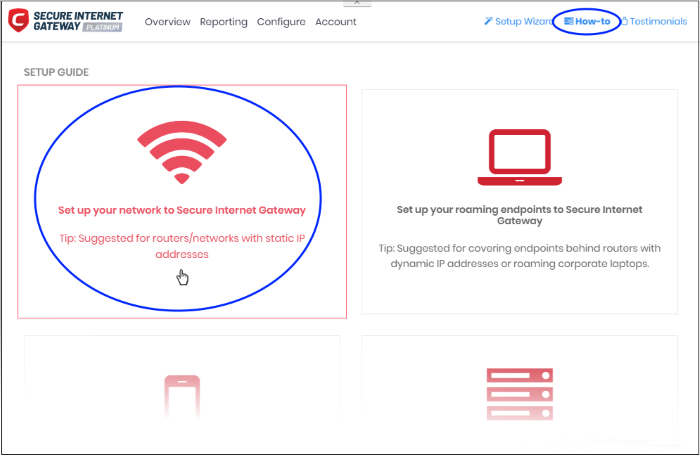
Task: Click the Setup Wizard wand icon
Action: 488,21
